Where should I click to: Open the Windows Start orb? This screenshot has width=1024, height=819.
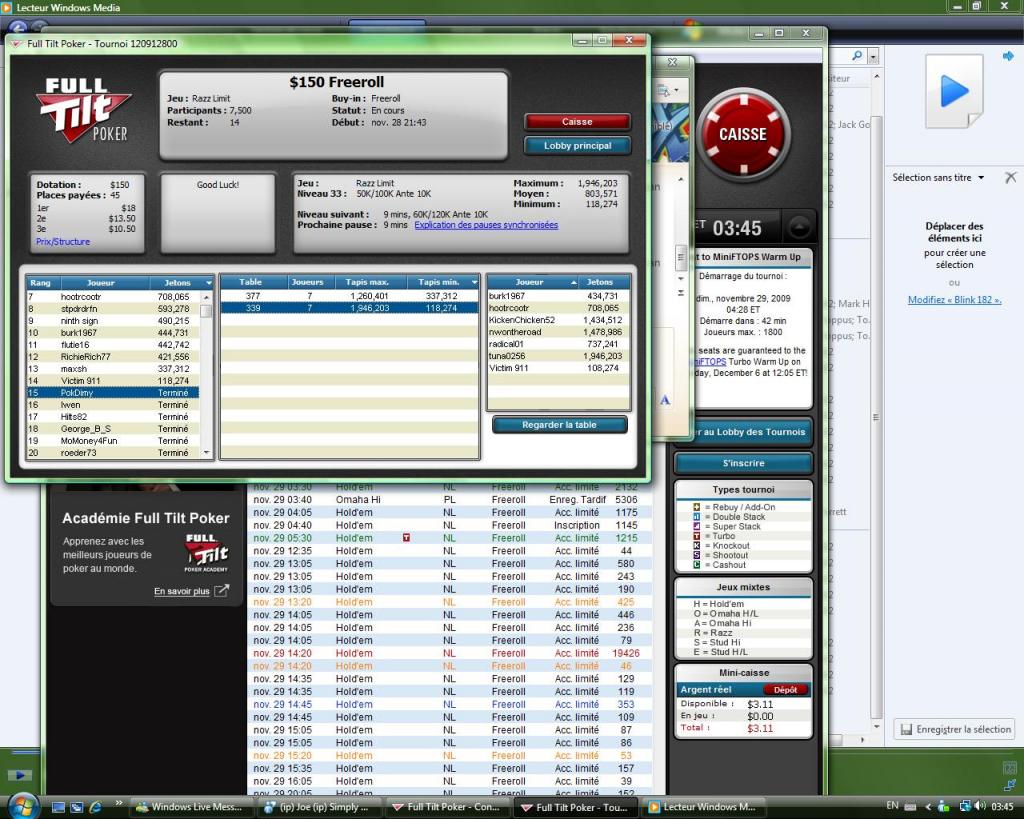coord(24,807)
